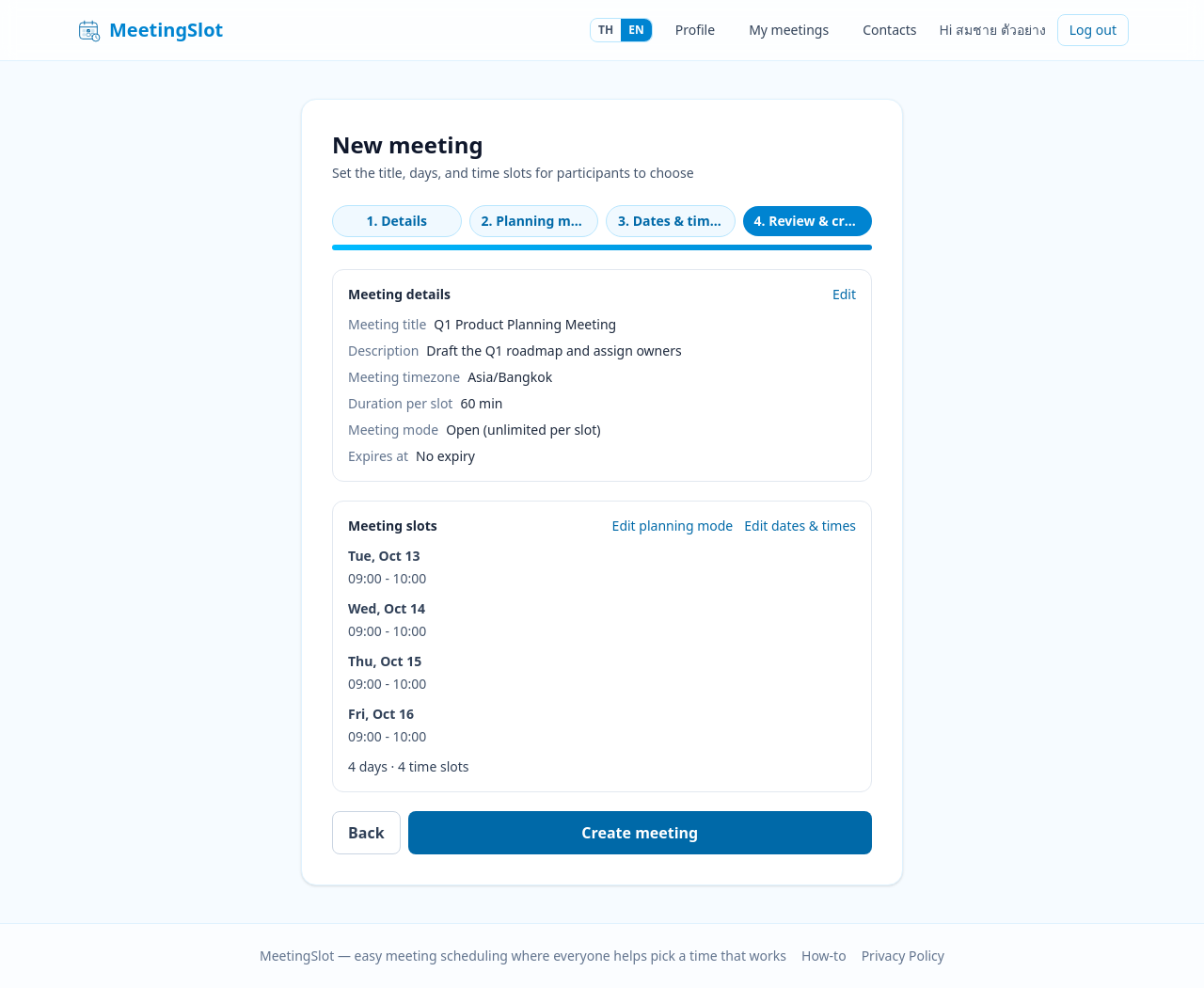Image resolution: width=1204 pixels, height=988 pixels.
Task: Click the Hi สมชาย ตัวอย่าง greeting
Action: tap(992, 30)
